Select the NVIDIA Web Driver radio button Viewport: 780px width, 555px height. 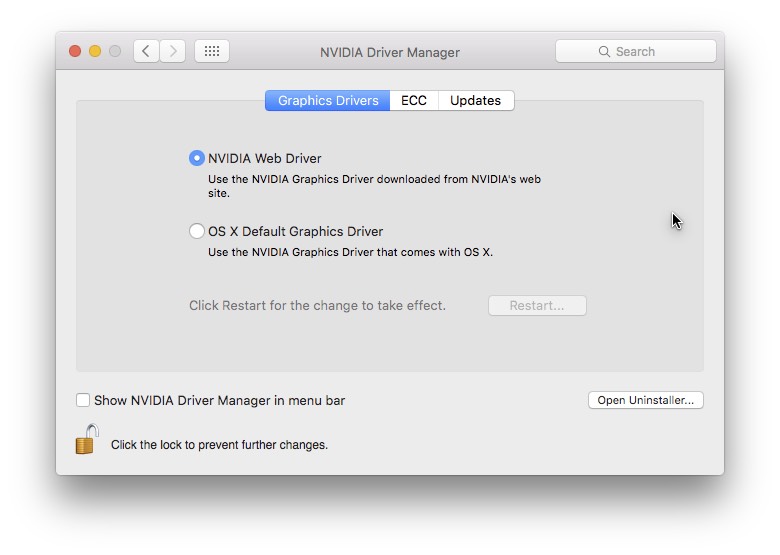[197, 158]
